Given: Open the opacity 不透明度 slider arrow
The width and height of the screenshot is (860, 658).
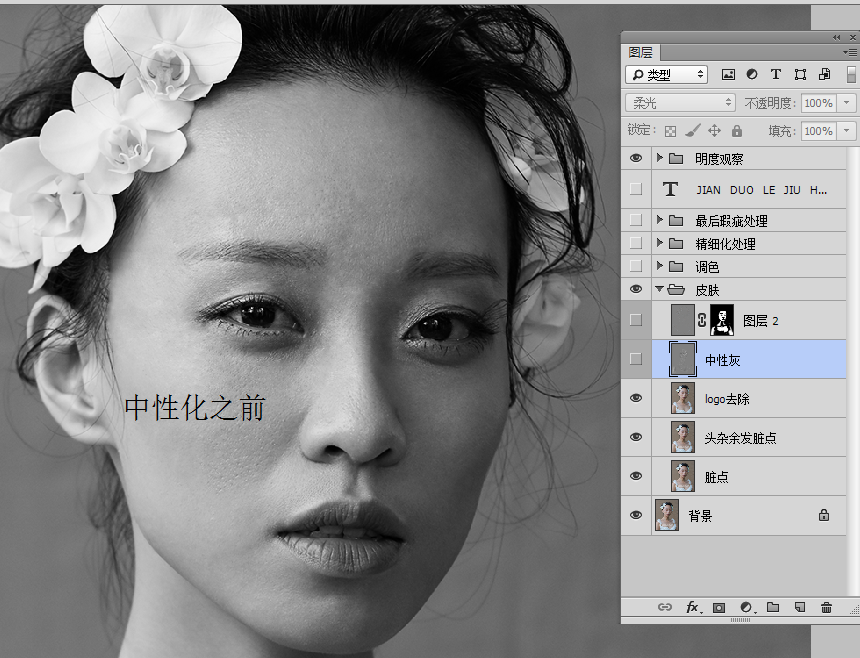Looking at the screenshot, I should 848,103.
